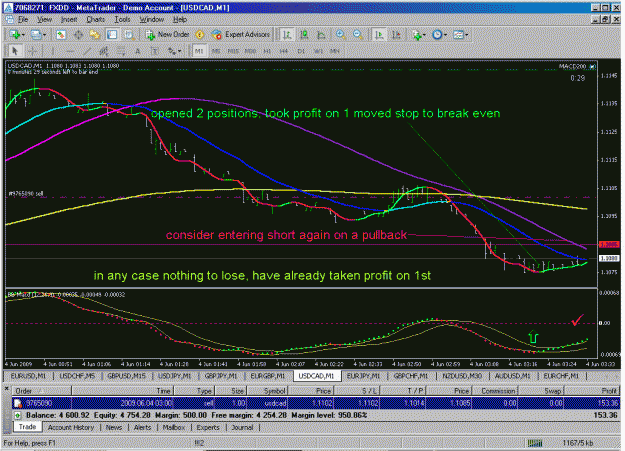Expand the Indicators list dropdown arrow
This screenshot has height=451, width=625.
point(425,35)
